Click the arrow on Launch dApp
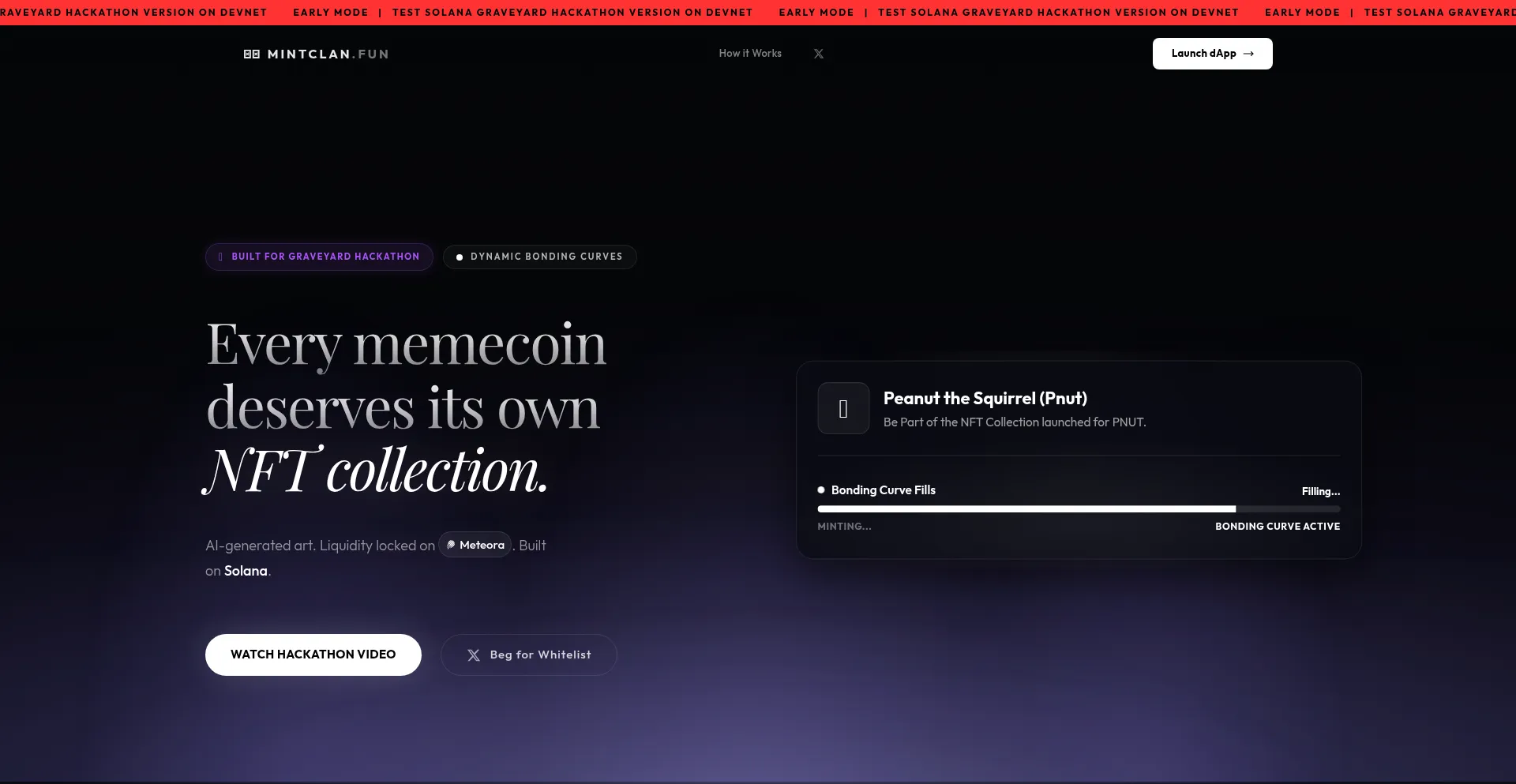Viewport: 1516px width, 784px height. 1248,54
